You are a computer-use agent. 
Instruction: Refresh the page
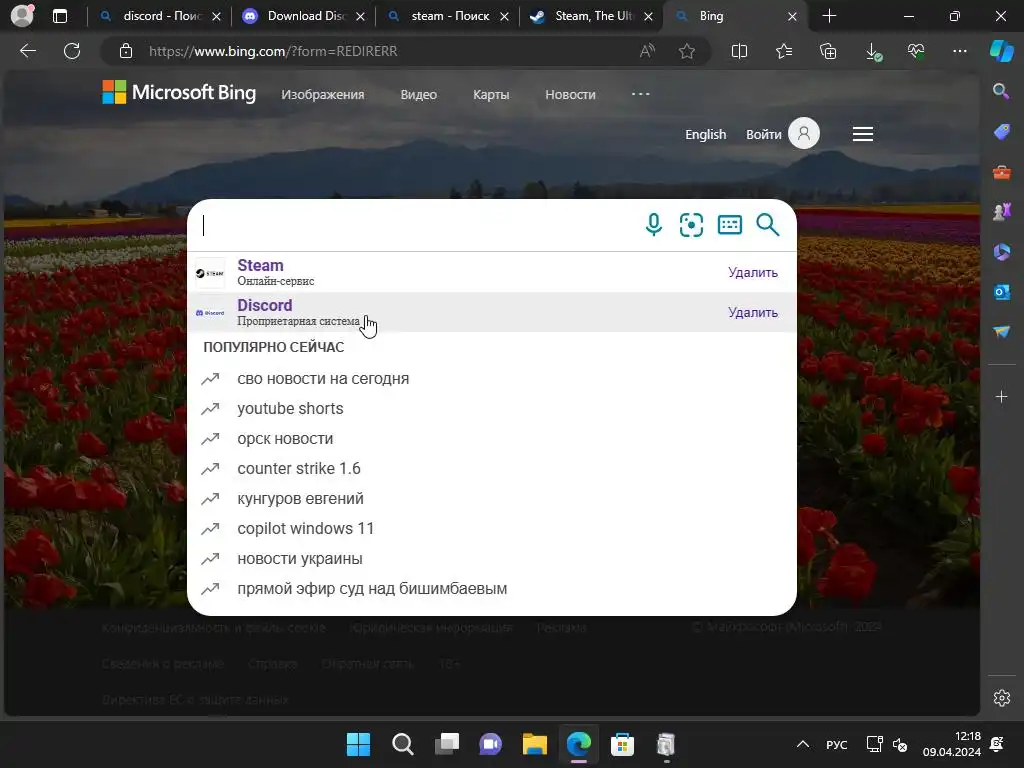tap(72, 51)
